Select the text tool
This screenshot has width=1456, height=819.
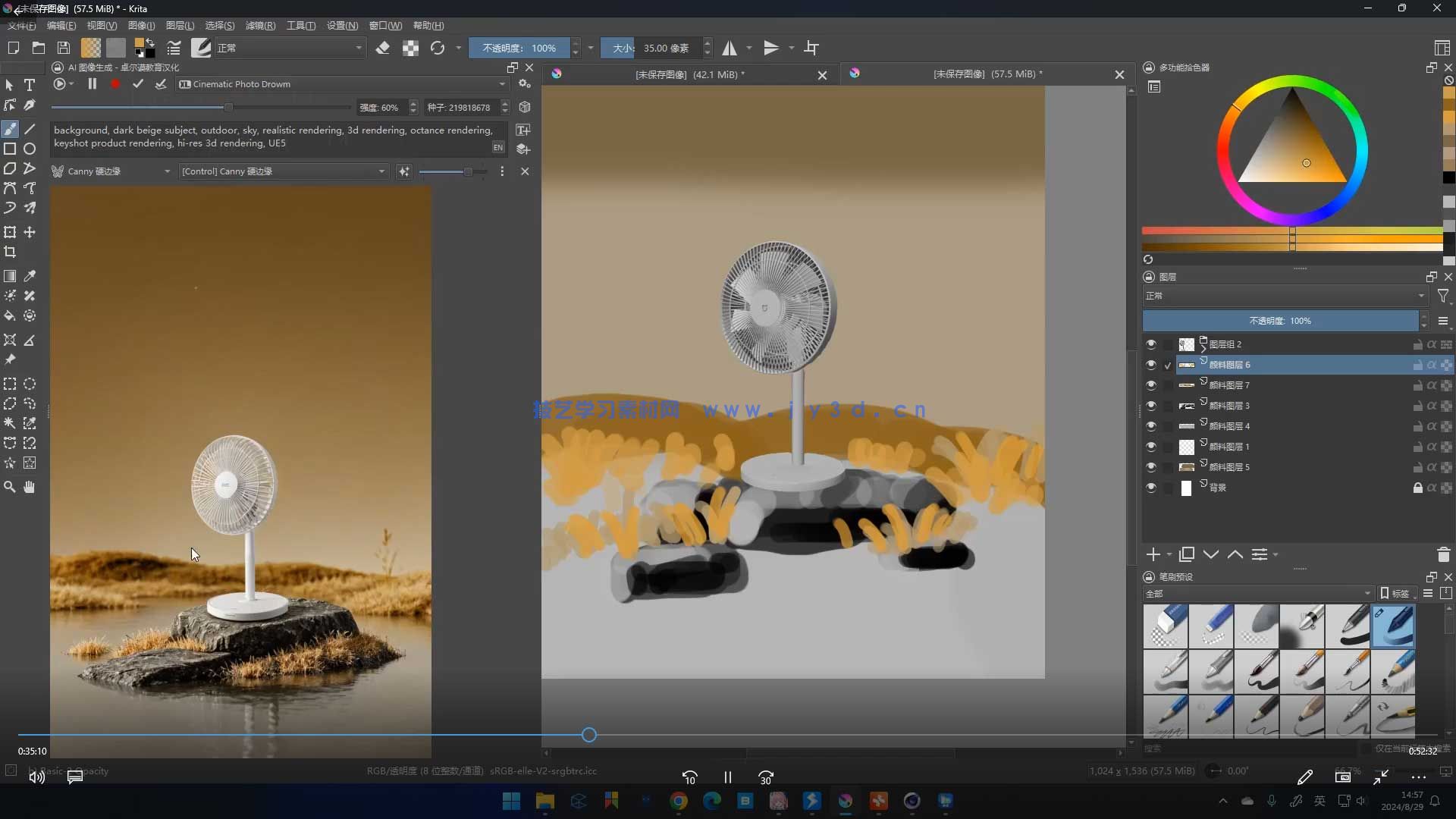30,85
